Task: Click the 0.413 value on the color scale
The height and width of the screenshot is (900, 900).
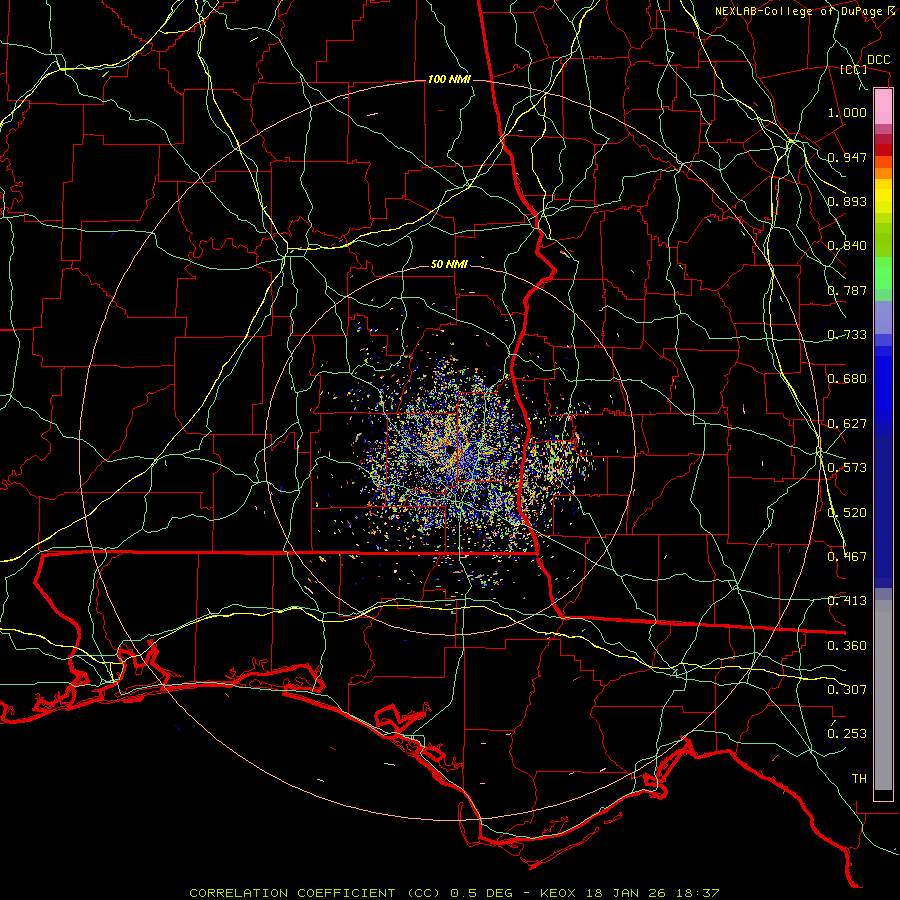Action: click(x=847, y=601)
